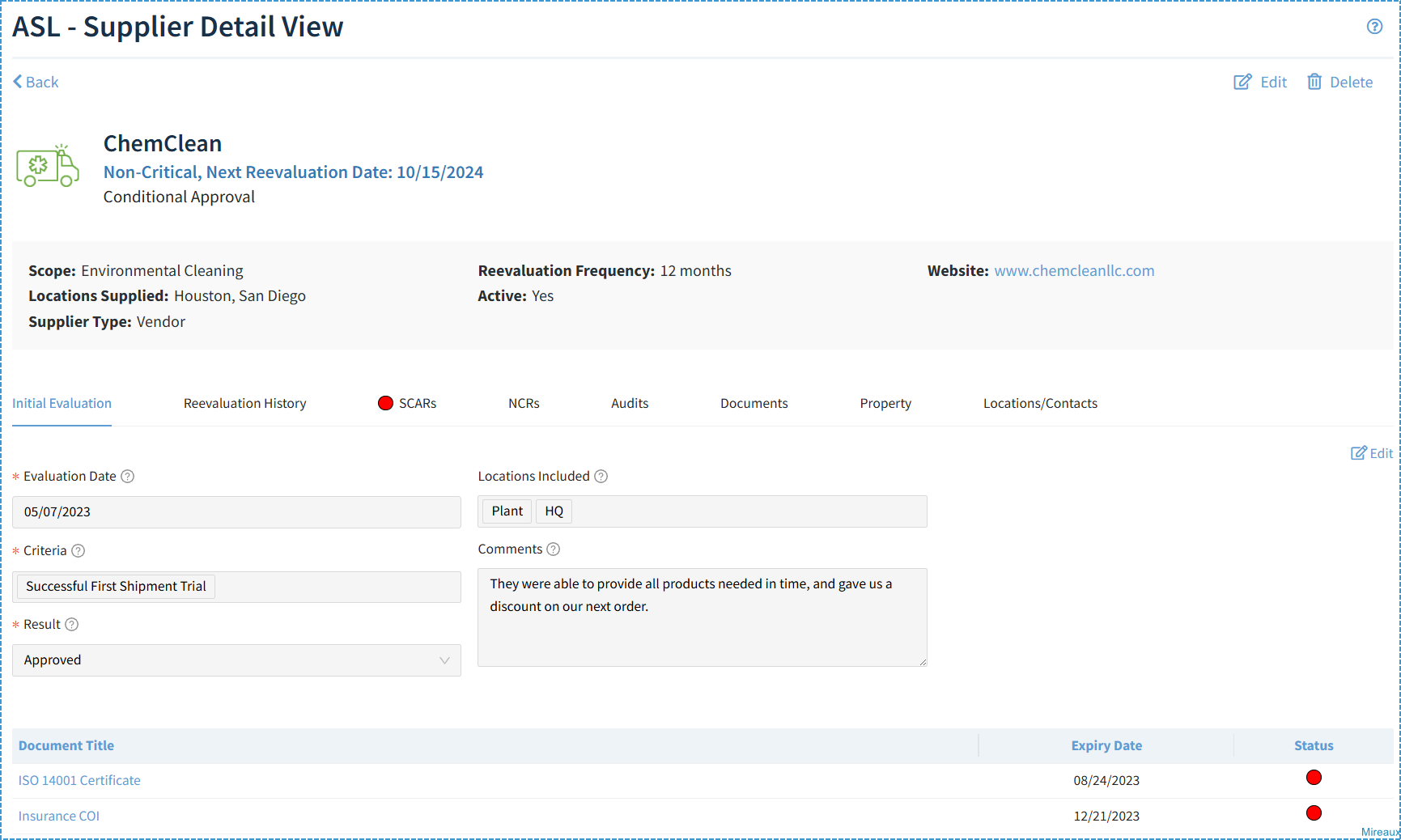Click the red status dot for ISO 14001 Certificate
This screenshot has height=840, width=1401.
coord(1314,777)
